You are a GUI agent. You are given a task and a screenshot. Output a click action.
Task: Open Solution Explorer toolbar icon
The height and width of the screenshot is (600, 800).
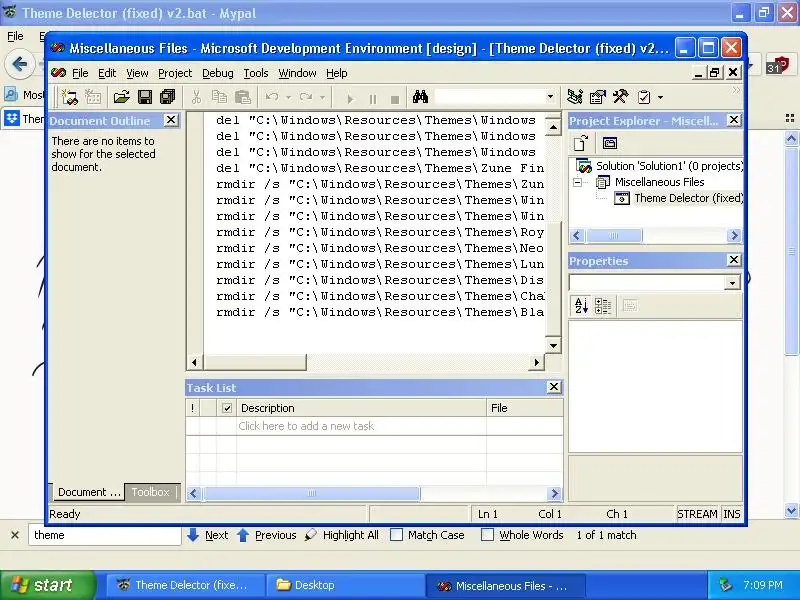coord(574,96)
